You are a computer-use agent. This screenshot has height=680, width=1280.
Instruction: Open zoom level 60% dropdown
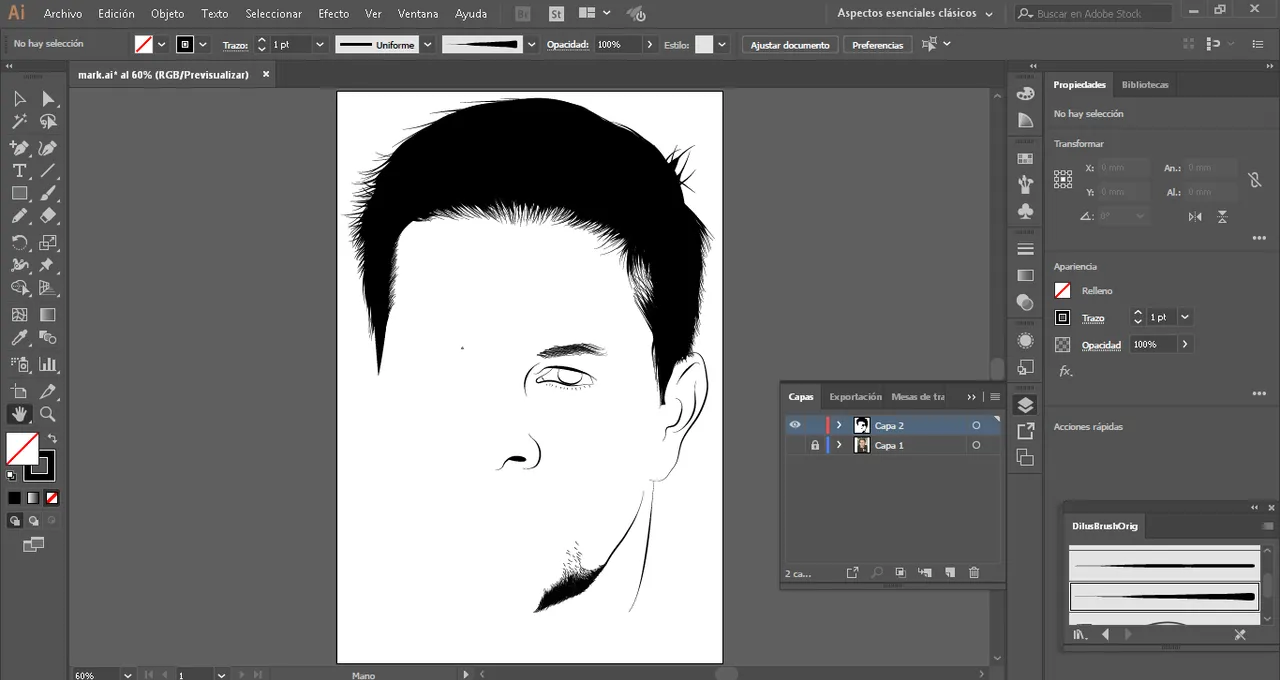click(x=127, y=675)
